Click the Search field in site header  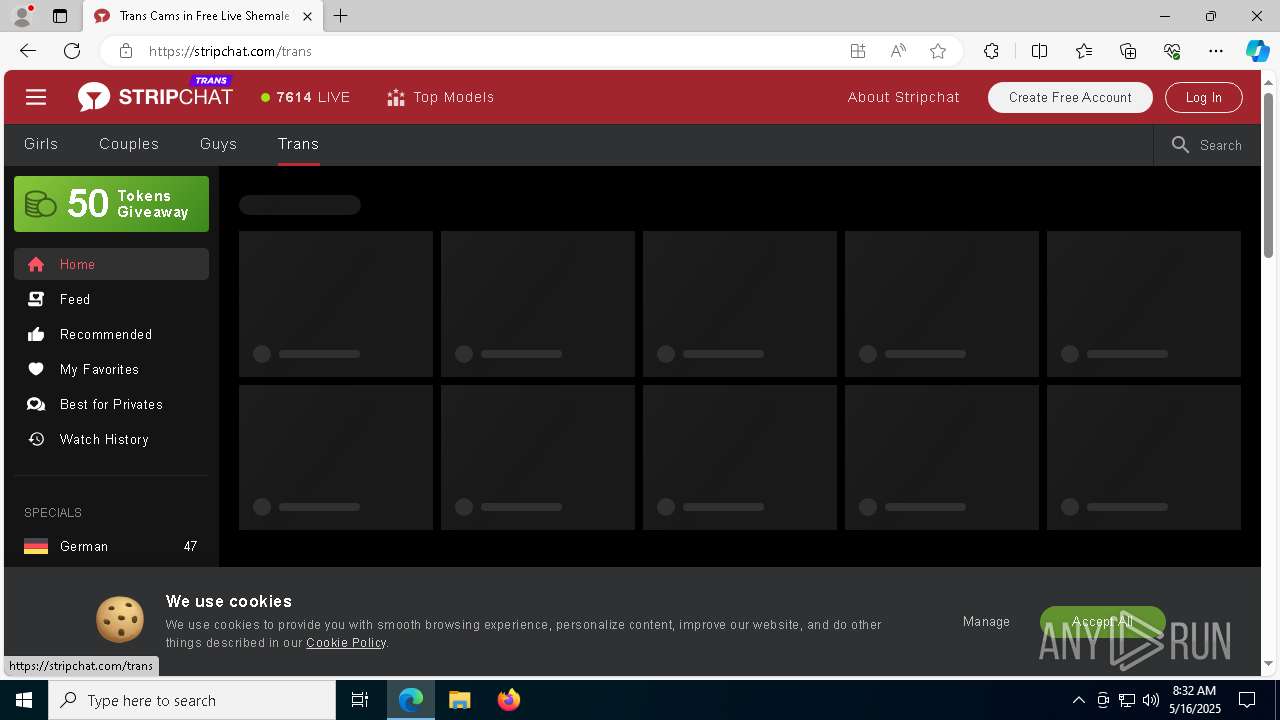pos(1207,145)
